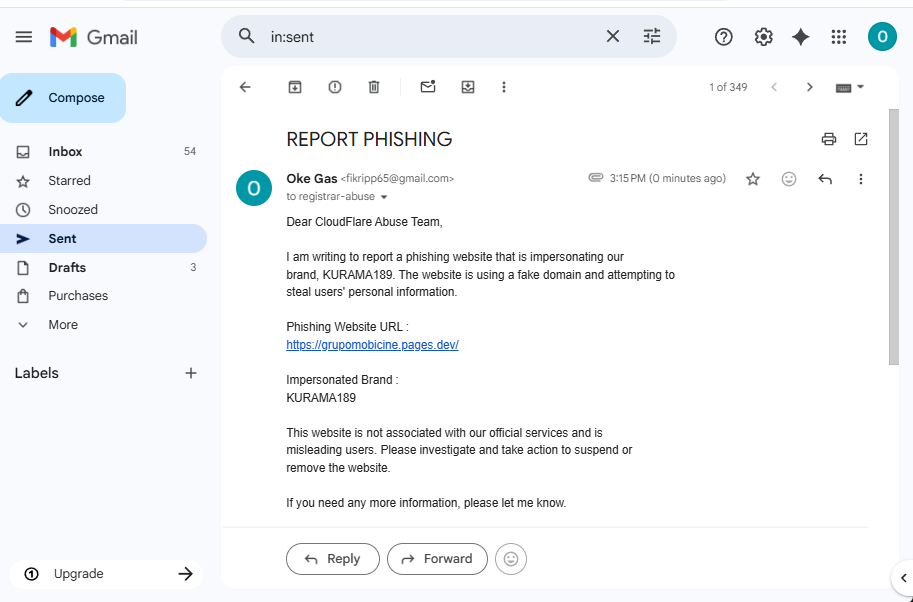Open the input tools dropdown arrow

pyautogui.click(x=860, y=87)
